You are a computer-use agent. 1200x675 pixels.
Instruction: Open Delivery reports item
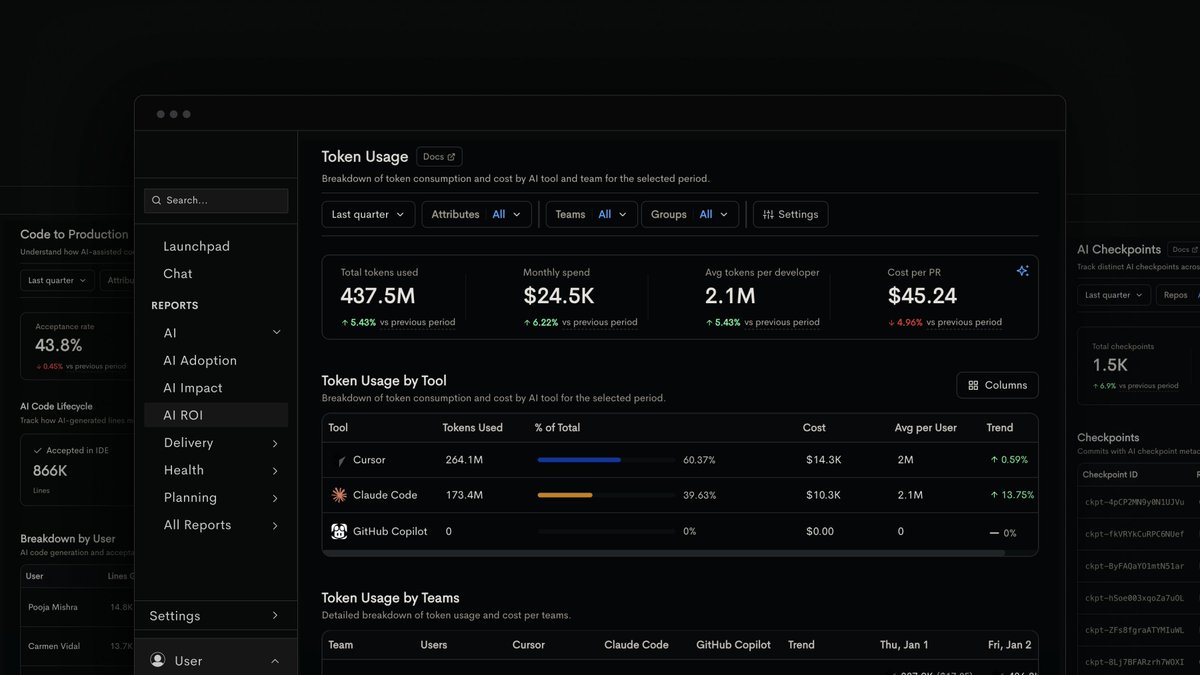click(x=188, y=443)
